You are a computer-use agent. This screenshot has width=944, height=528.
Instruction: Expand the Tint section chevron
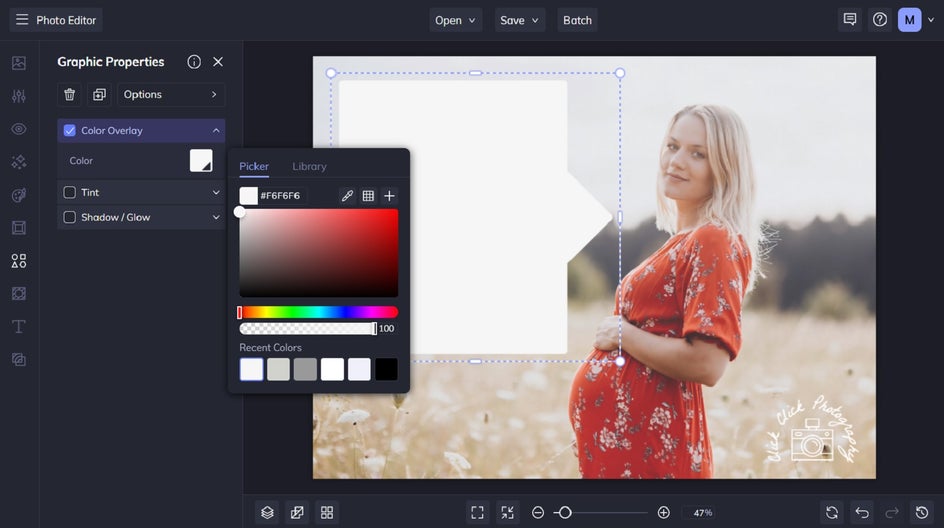(216, 193)
